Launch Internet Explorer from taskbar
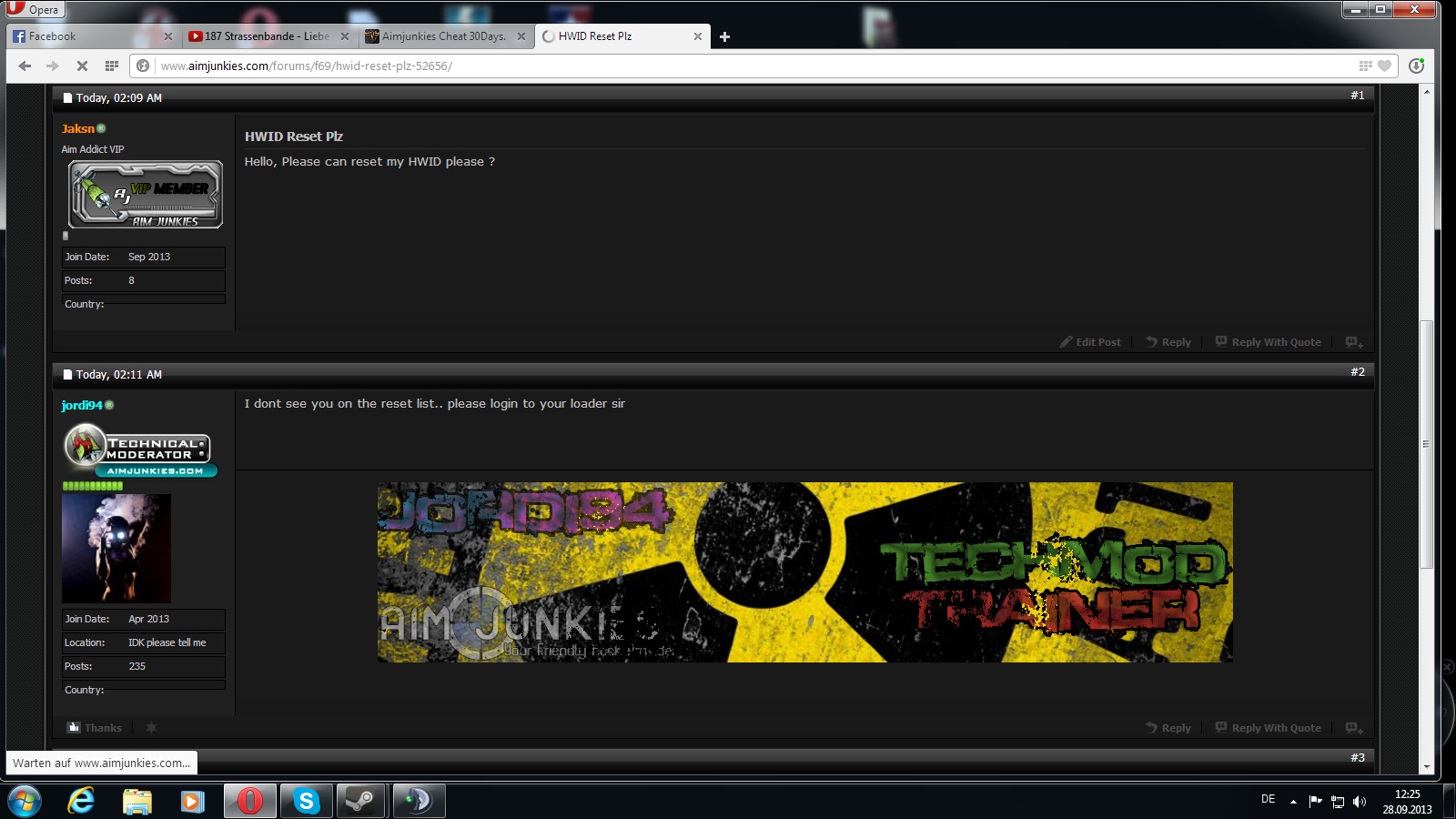 (x=81, y=801)
